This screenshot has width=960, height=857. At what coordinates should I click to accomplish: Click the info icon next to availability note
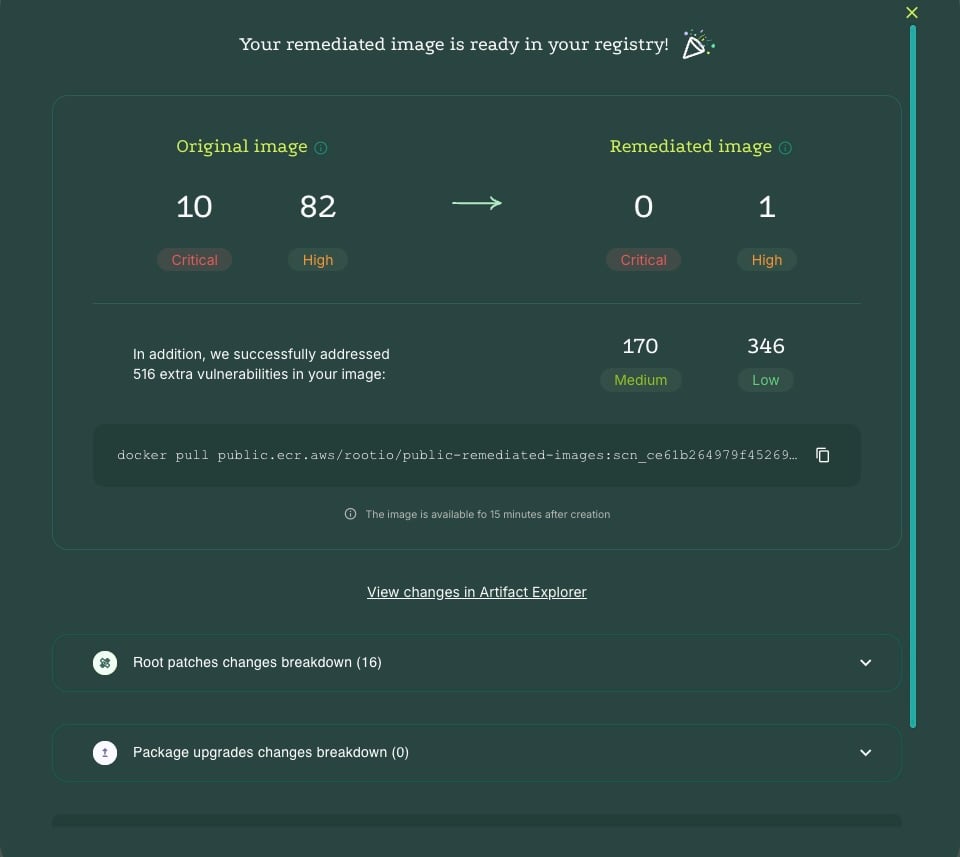[350, 514]
